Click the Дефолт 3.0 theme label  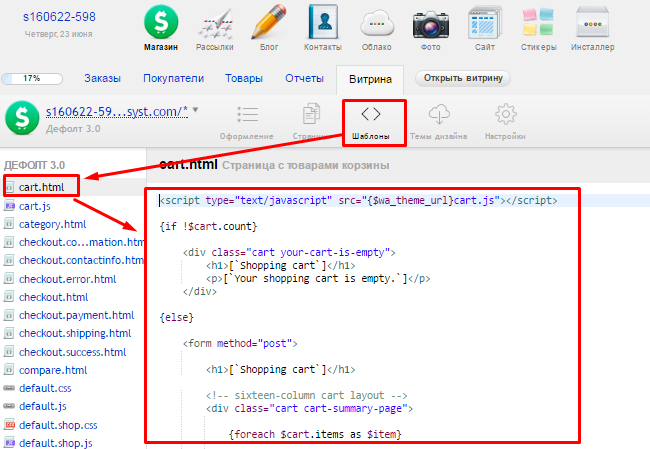coord(73,129)
